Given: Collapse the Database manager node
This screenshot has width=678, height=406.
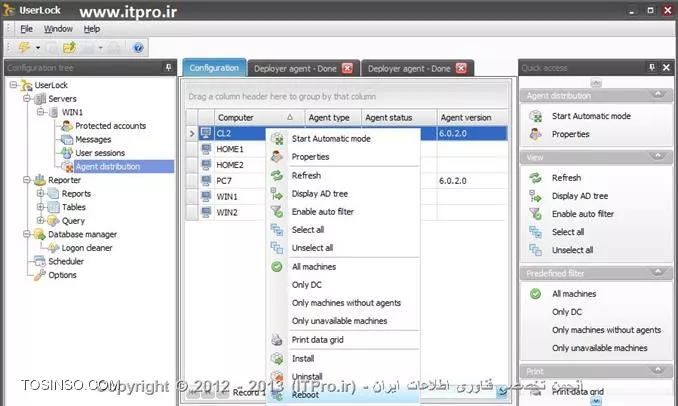Looking at the screenshot, I should (x=27, y=234).
